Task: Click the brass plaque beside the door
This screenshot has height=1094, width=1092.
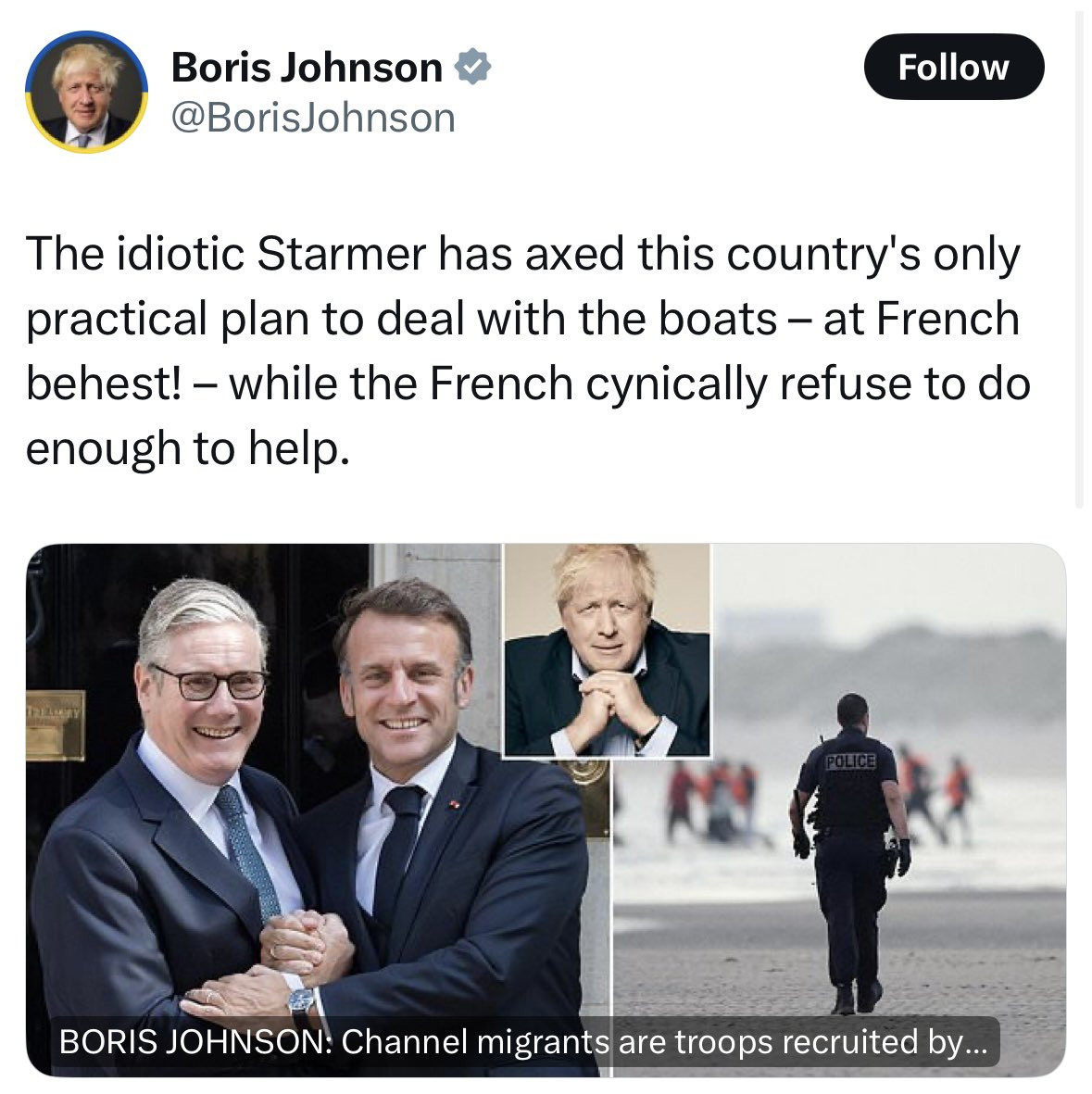Action: coord(56,725)
